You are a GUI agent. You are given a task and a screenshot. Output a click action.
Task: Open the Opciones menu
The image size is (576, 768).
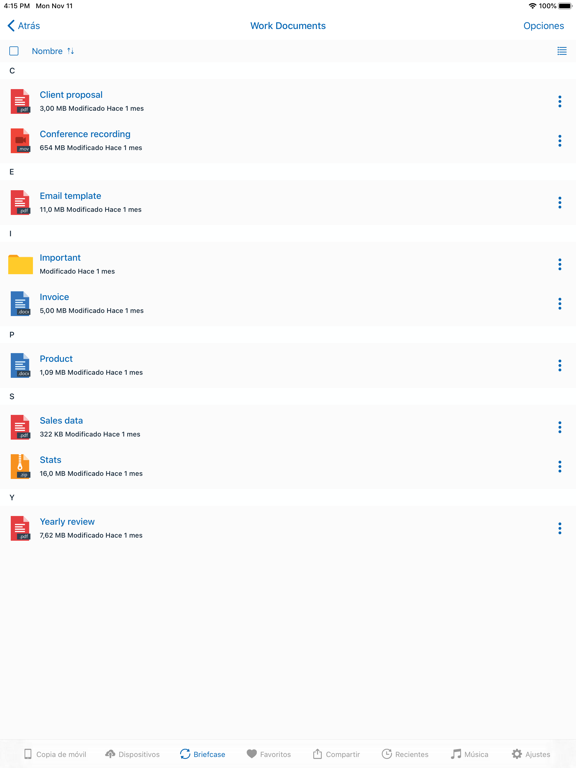tap(543, 26)
